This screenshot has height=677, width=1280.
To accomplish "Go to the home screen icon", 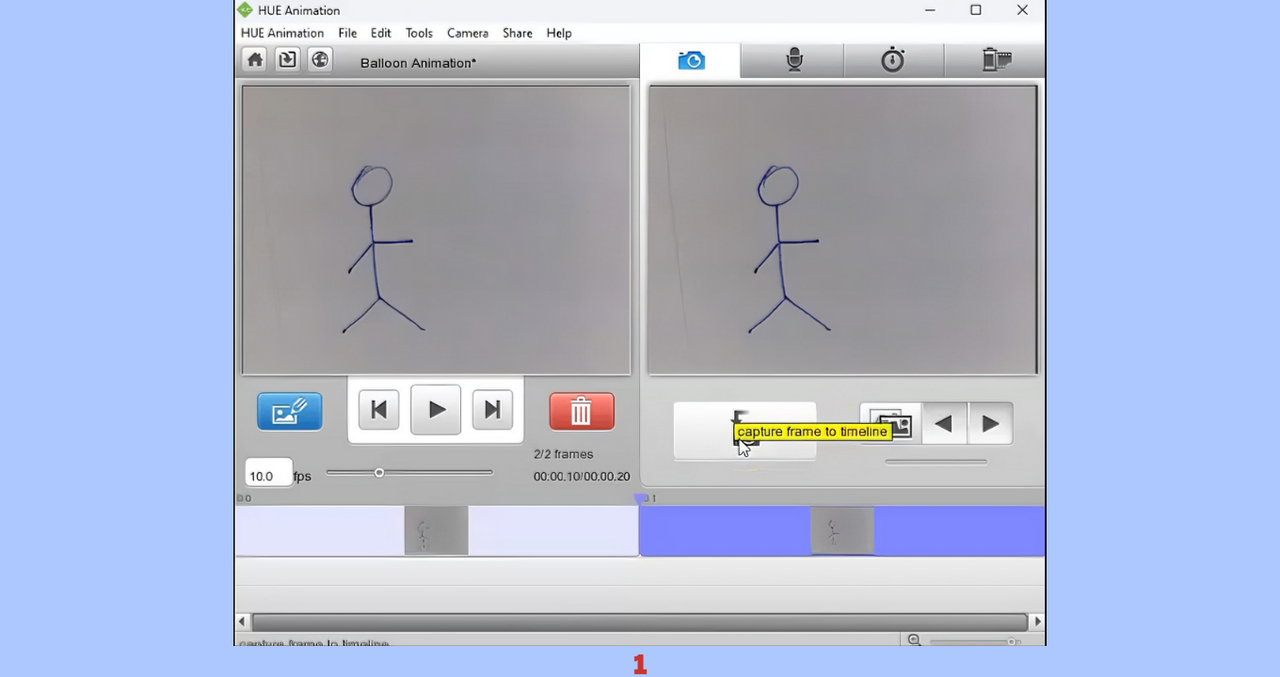I will [x=255, y=60].
